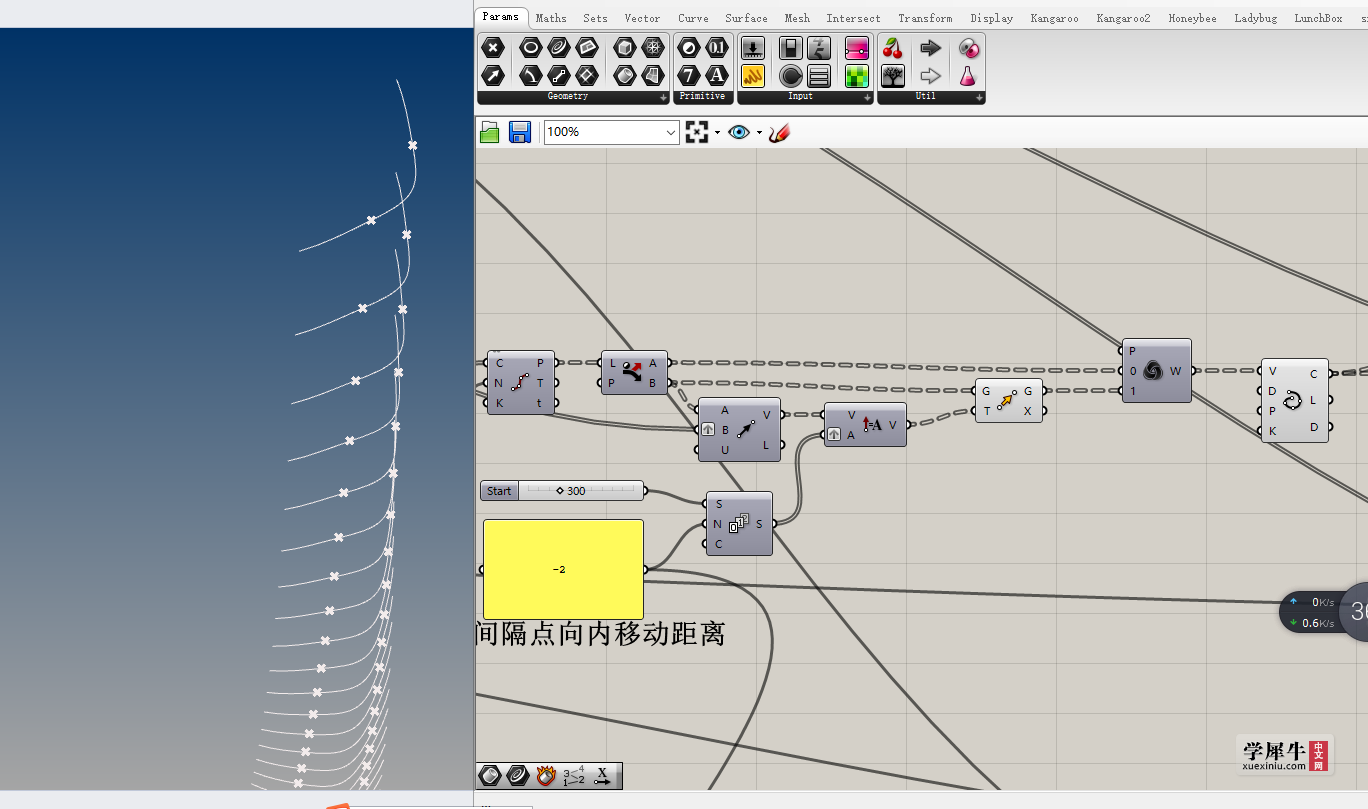
Task: Select the Series component on canvas
Action: tap(739, 523)
